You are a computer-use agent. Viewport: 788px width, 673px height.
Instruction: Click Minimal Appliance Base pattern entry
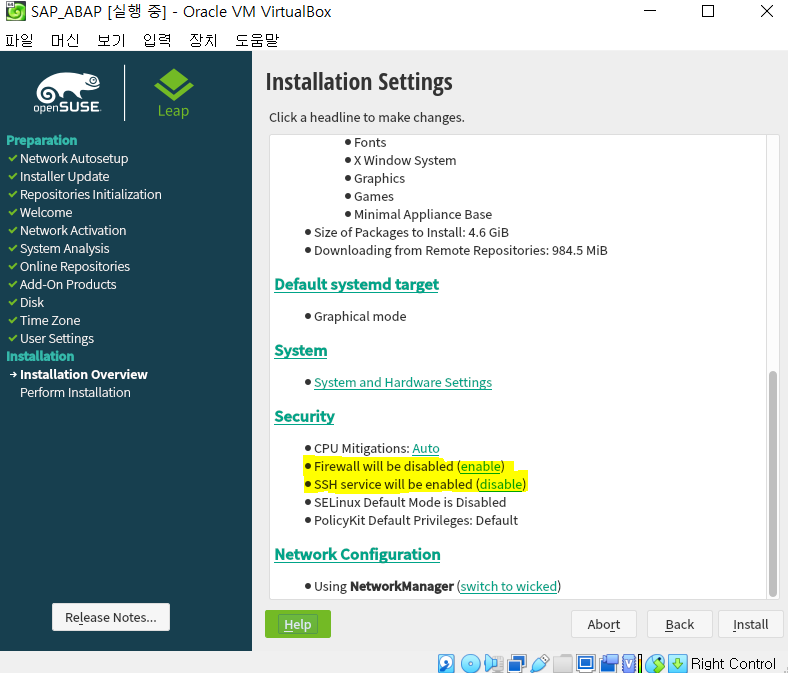coord(423,215)
